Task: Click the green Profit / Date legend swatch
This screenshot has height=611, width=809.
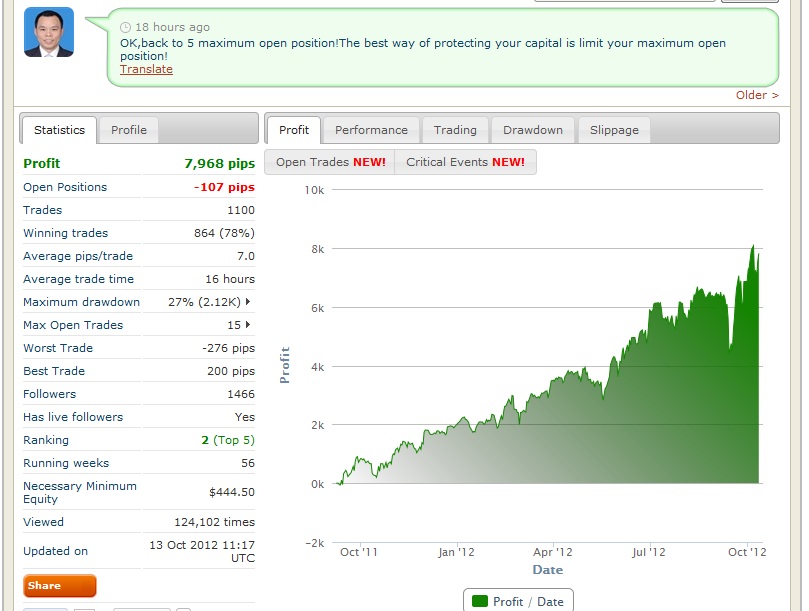Action: tap(480, 601)
